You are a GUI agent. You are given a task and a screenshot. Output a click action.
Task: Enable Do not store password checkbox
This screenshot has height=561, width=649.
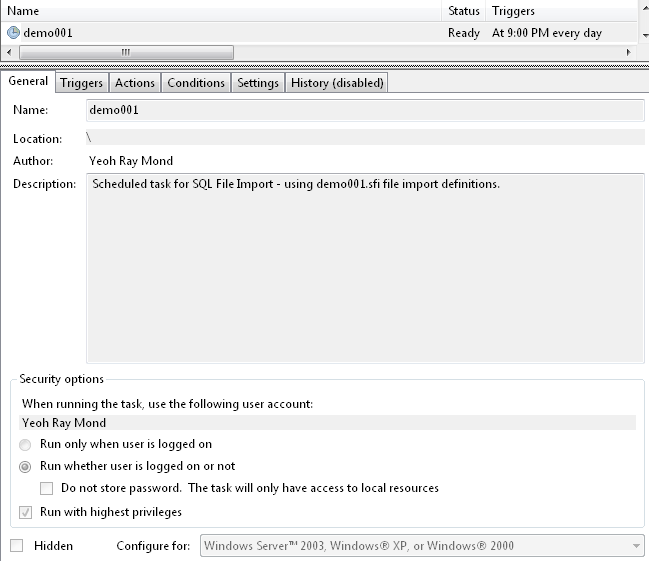(47, 488)
